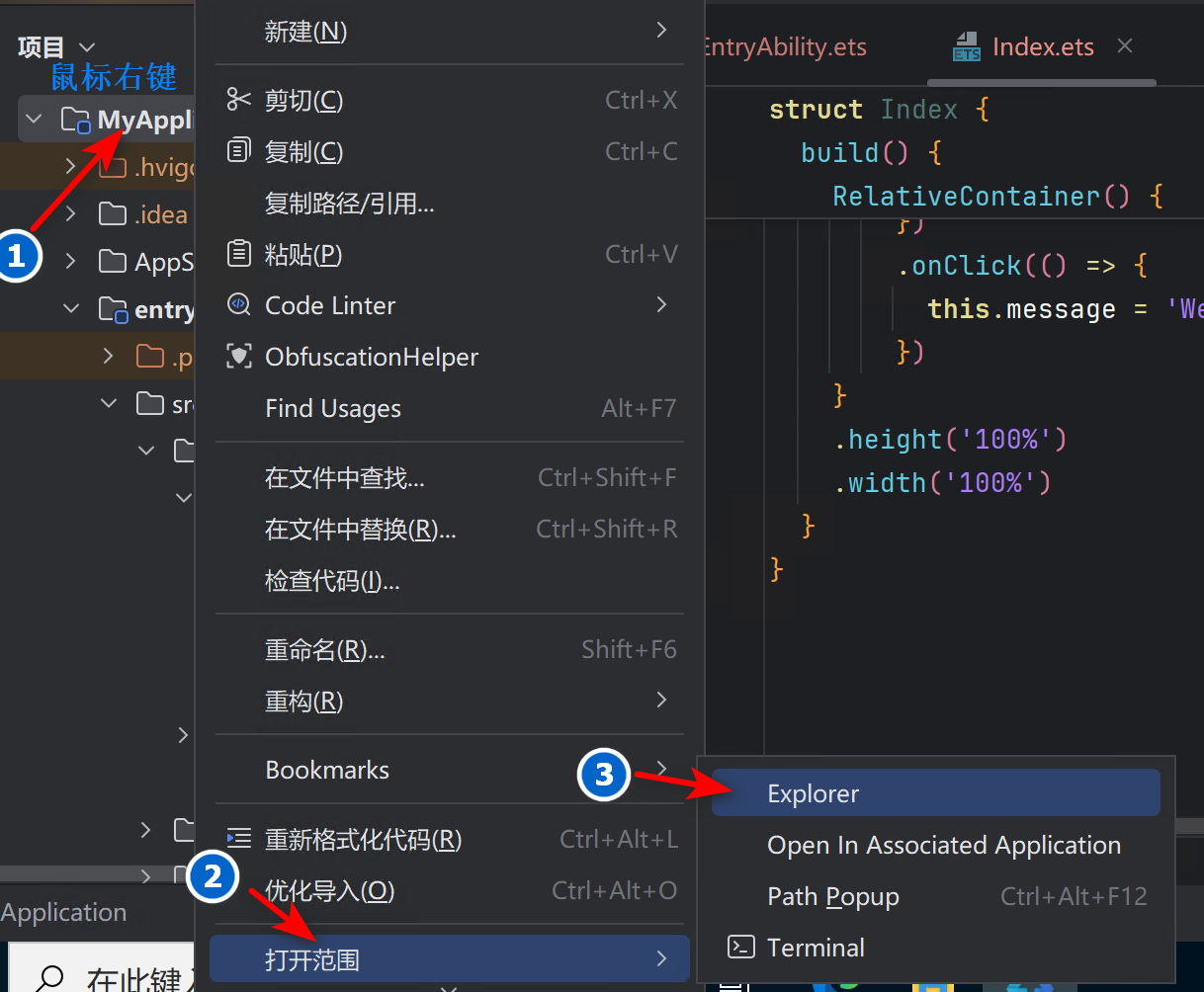
Task: Open the 项目 view dropdown
Action: point(87,47)
